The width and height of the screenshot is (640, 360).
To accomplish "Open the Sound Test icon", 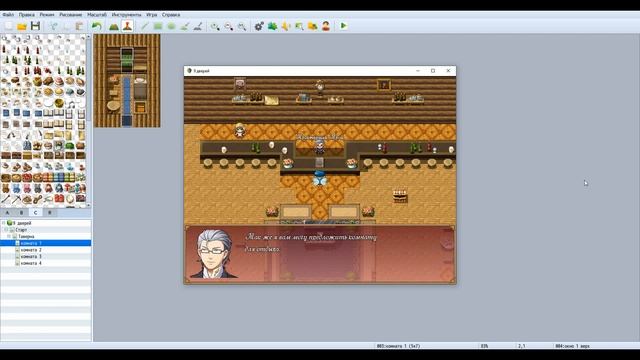I will click(x=286, y=26).
